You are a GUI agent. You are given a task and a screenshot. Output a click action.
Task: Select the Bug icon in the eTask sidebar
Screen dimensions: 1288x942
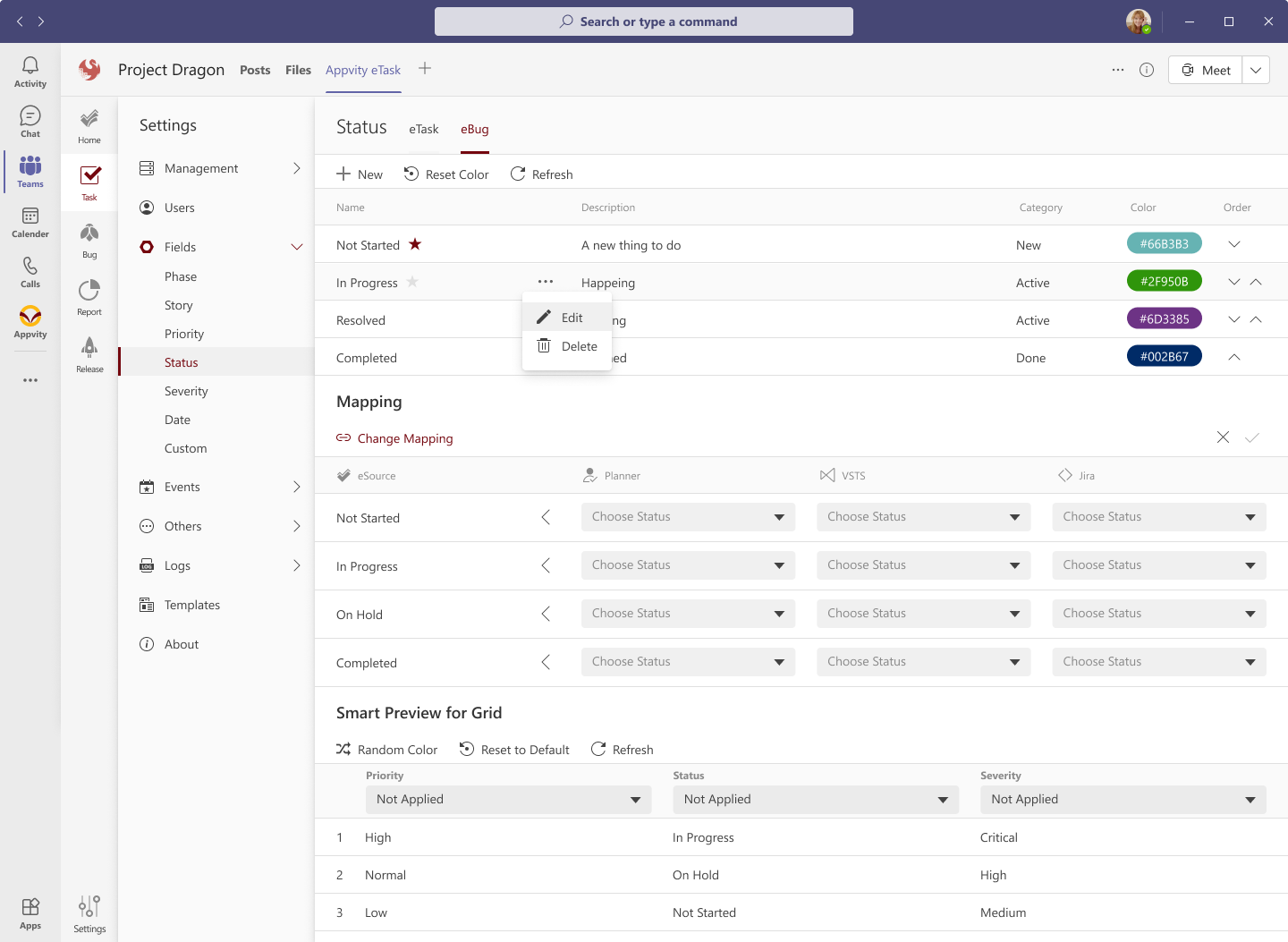tap(89, 239)
